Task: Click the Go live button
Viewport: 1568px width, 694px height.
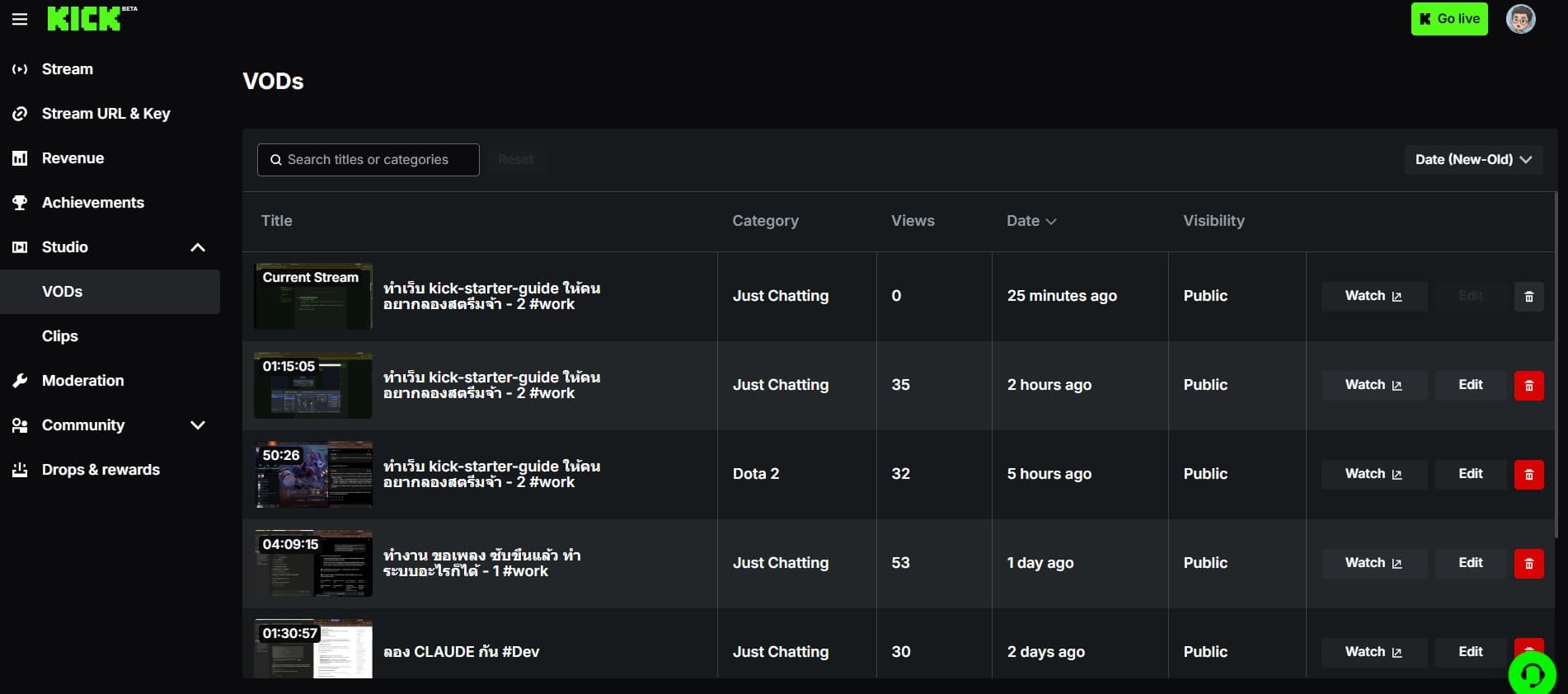Action: 1449,19
